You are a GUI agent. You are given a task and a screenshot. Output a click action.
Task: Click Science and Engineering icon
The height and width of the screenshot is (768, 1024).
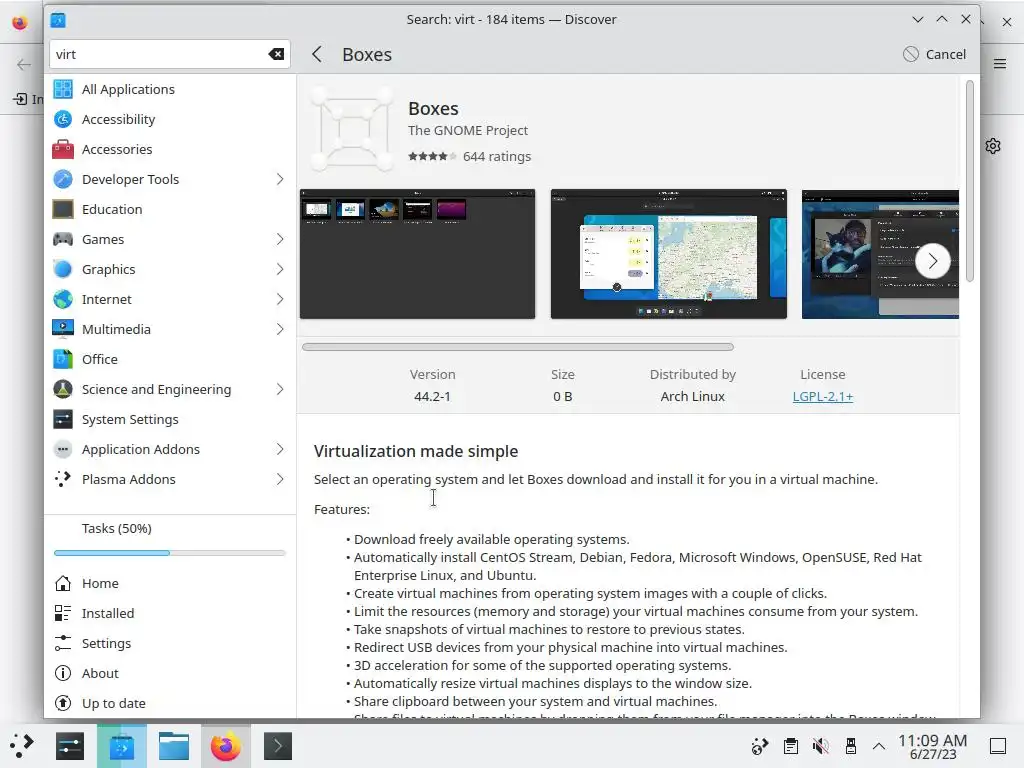(x=63, y=390)
